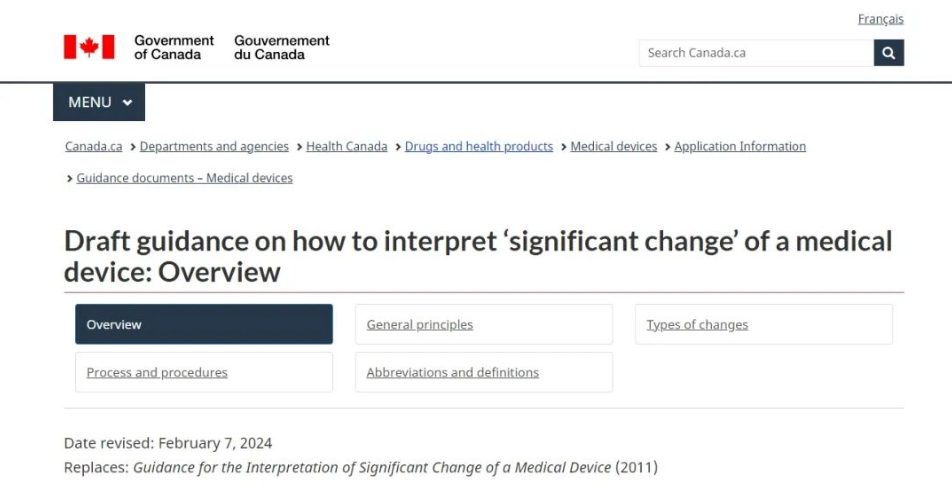This screenshot has width=952, height=503.
Task: Navigate to Drugs and health products
Action: 478,146
